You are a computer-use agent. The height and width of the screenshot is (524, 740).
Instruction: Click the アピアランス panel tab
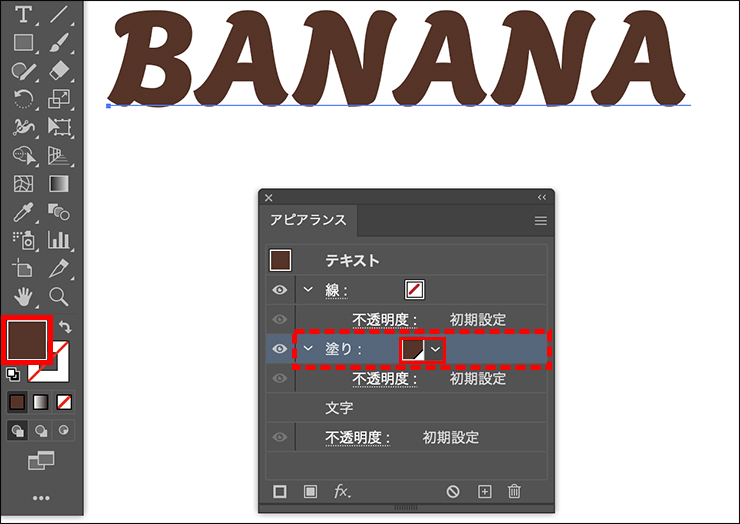click(308, 220)
